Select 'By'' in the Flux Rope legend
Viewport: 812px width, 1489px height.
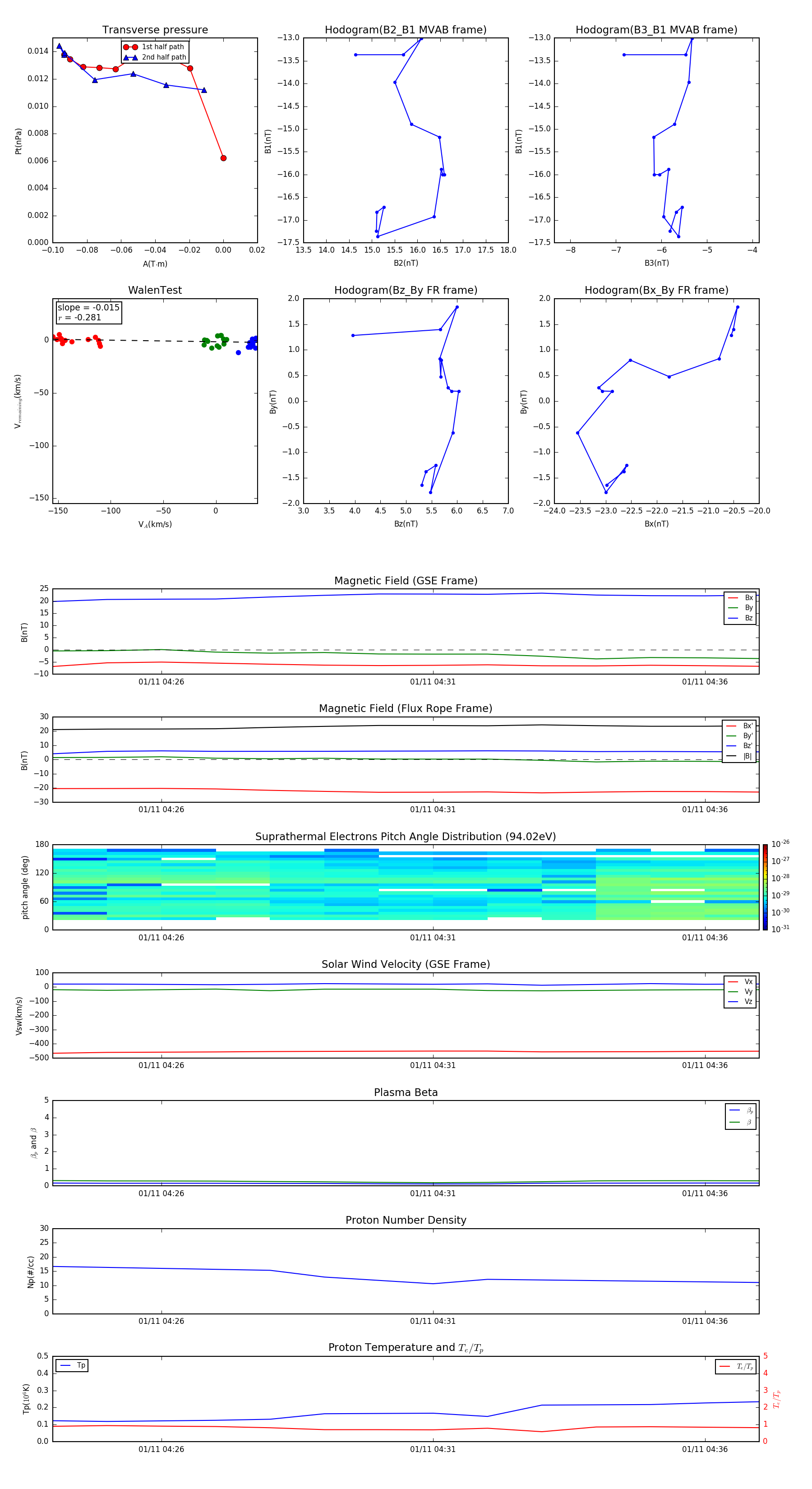click(739, 736)
